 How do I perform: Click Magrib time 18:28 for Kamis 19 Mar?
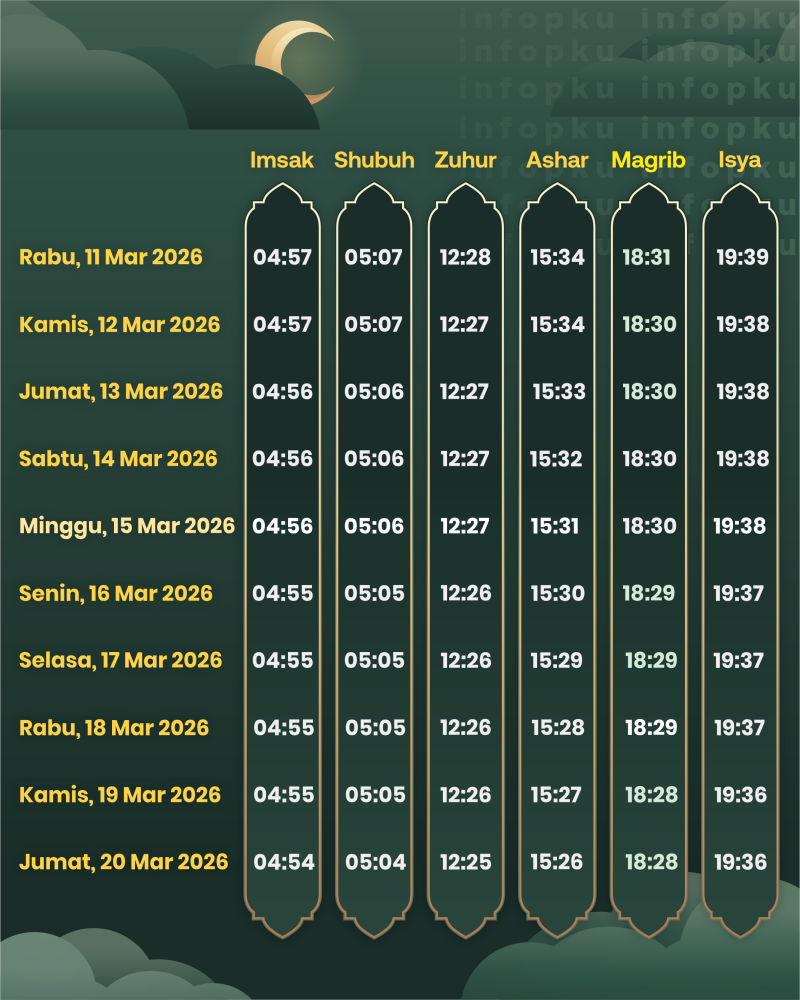coord(651,795)
